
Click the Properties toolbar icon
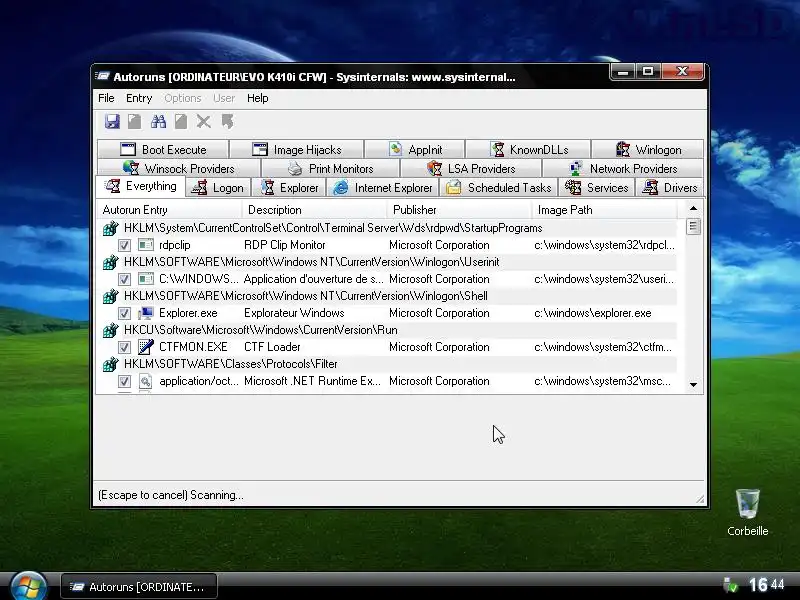181,121
